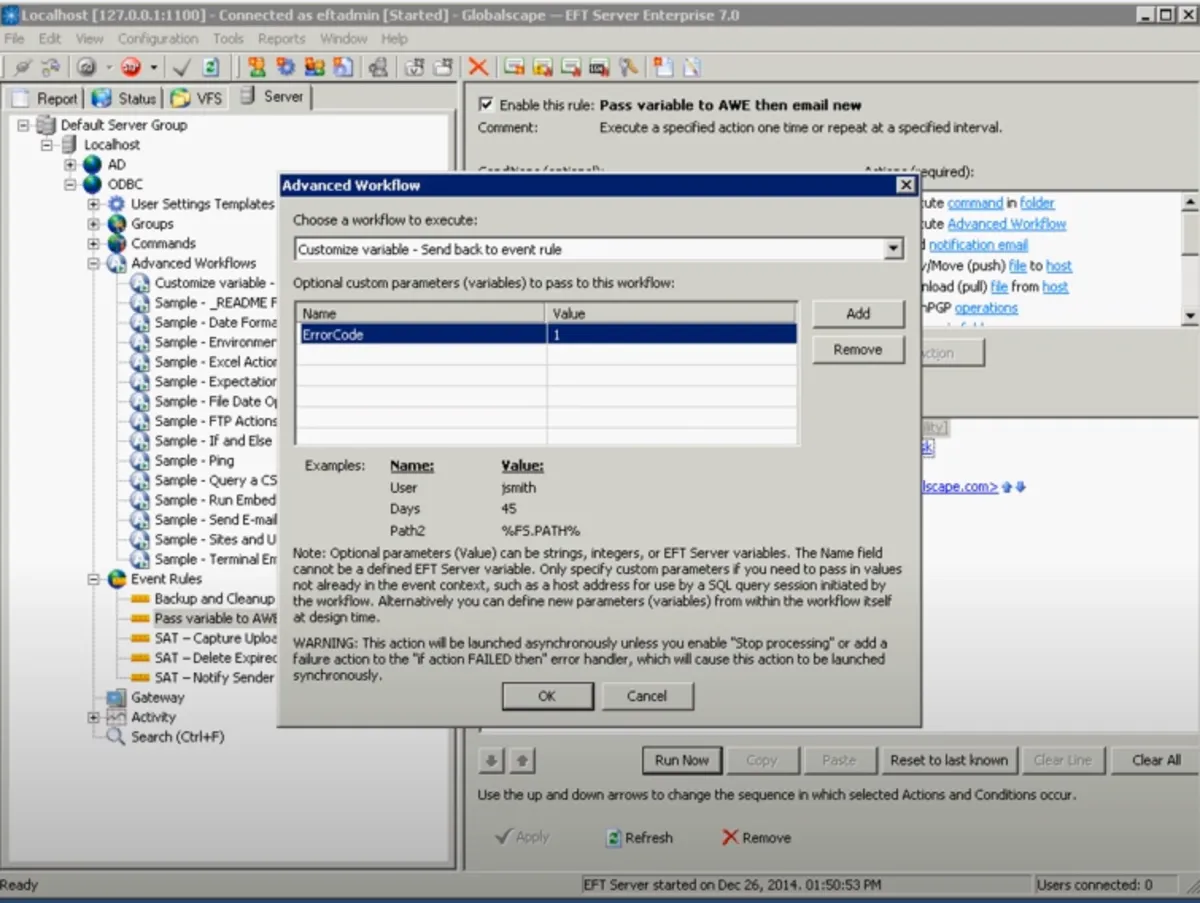Click the ODBC site globe icon in tree

pyautogui.click(x=93, y=184)
